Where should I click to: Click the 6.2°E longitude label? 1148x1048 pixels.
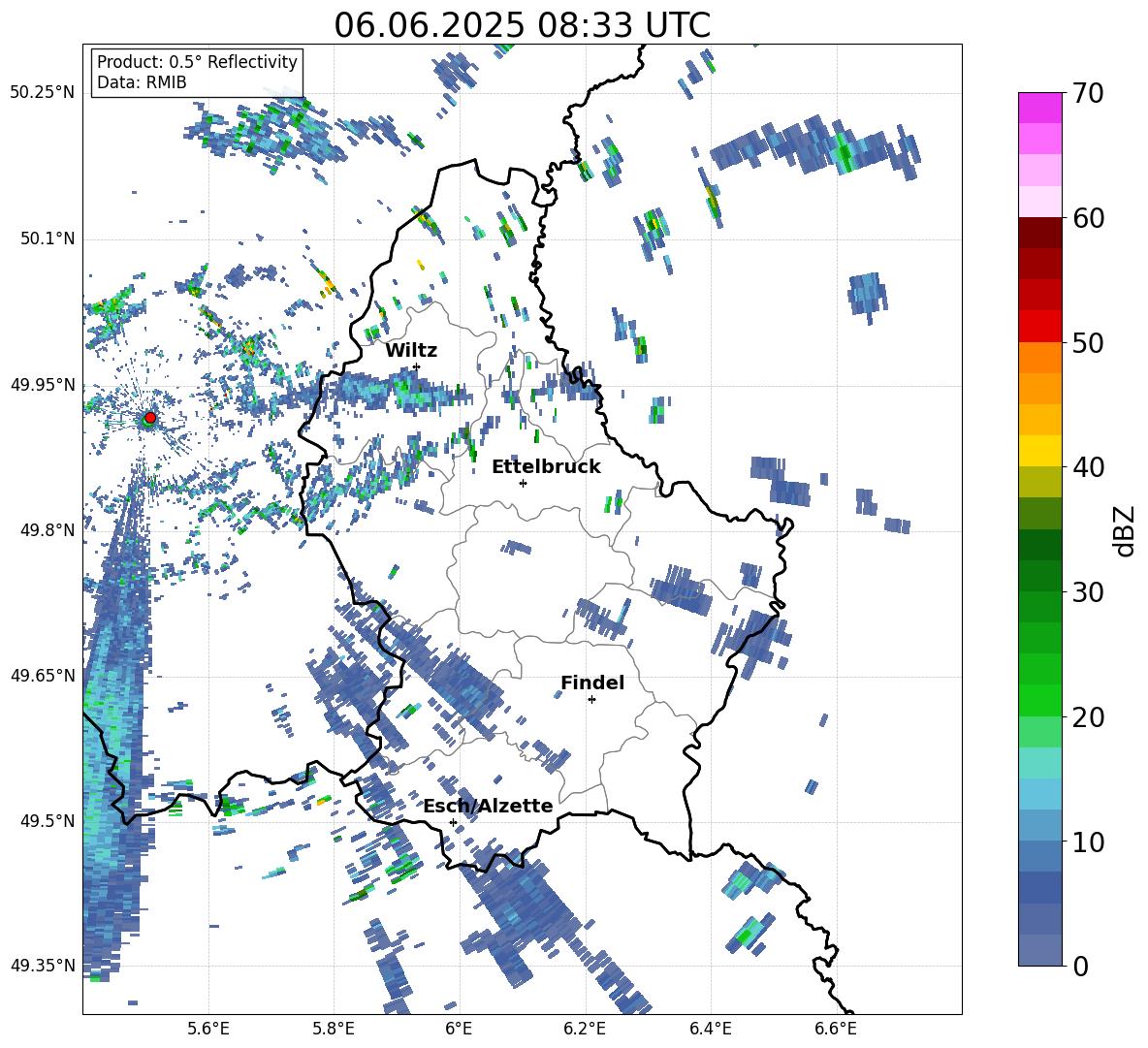click(x=585, y=1029)
